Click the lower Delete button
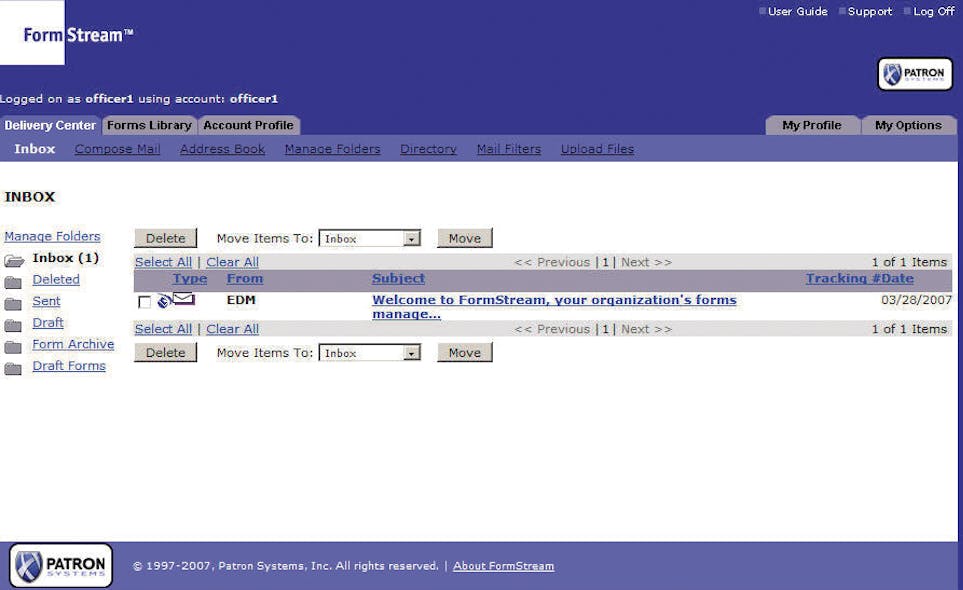Screen dimensions: 963x590 coord(165,352)
